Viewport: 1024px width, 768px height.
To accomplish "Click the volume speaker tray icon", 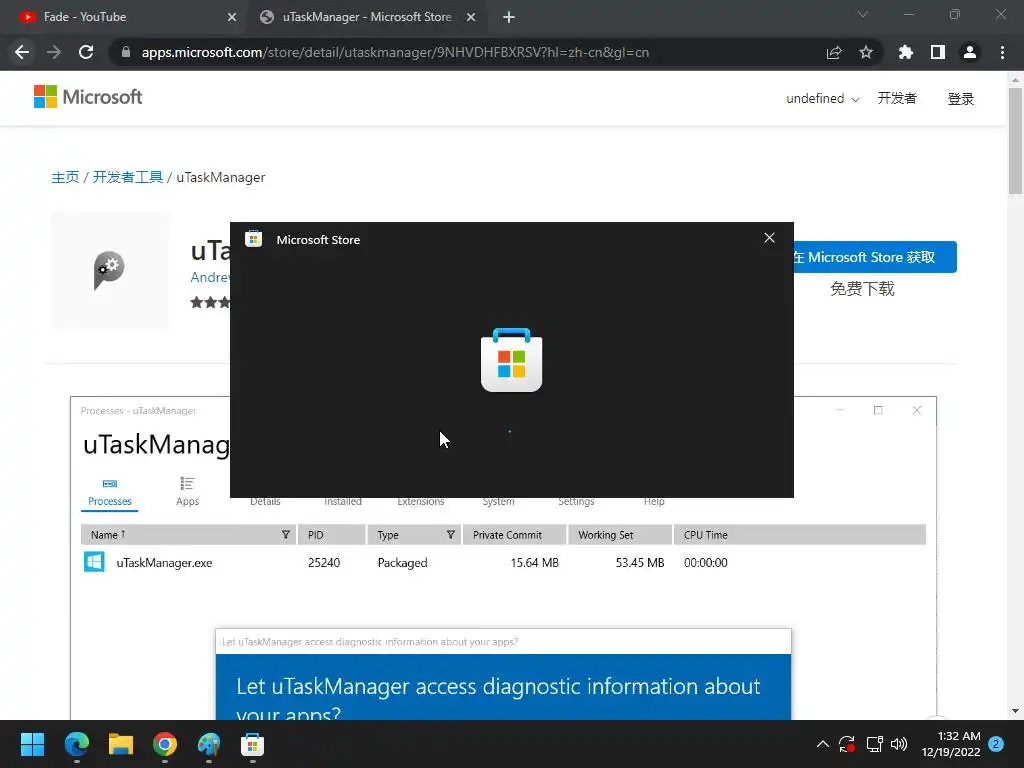I will point(899,744).
